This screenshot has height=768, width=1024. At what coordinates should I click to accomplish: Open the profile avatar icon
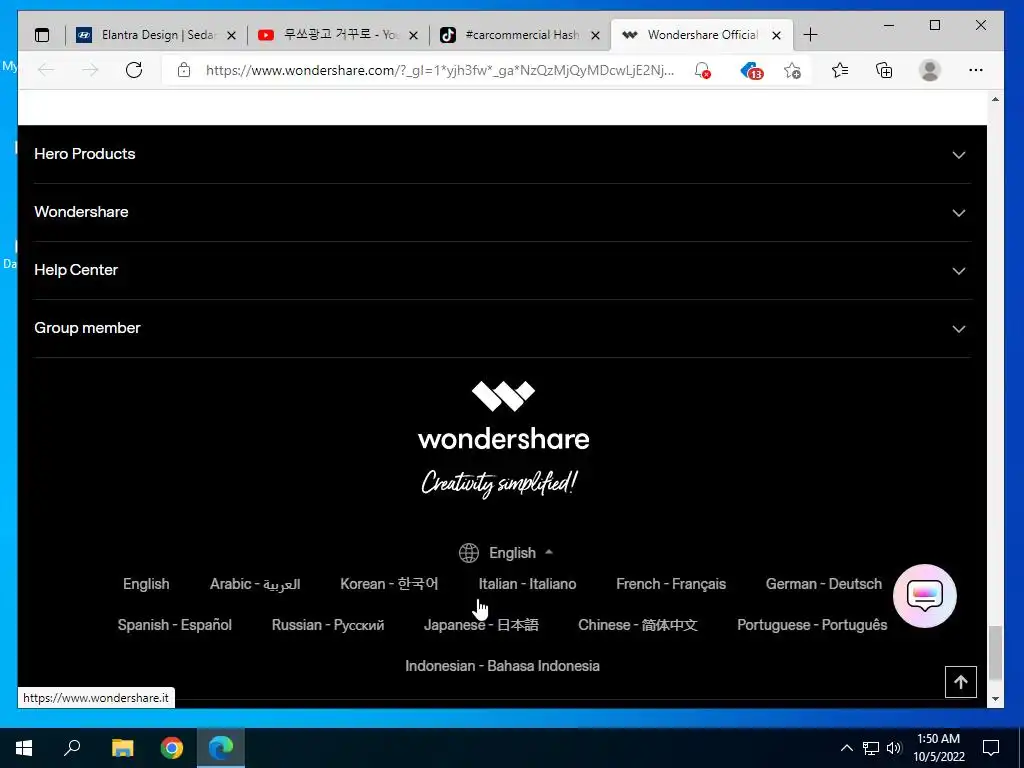coord(929,70)
